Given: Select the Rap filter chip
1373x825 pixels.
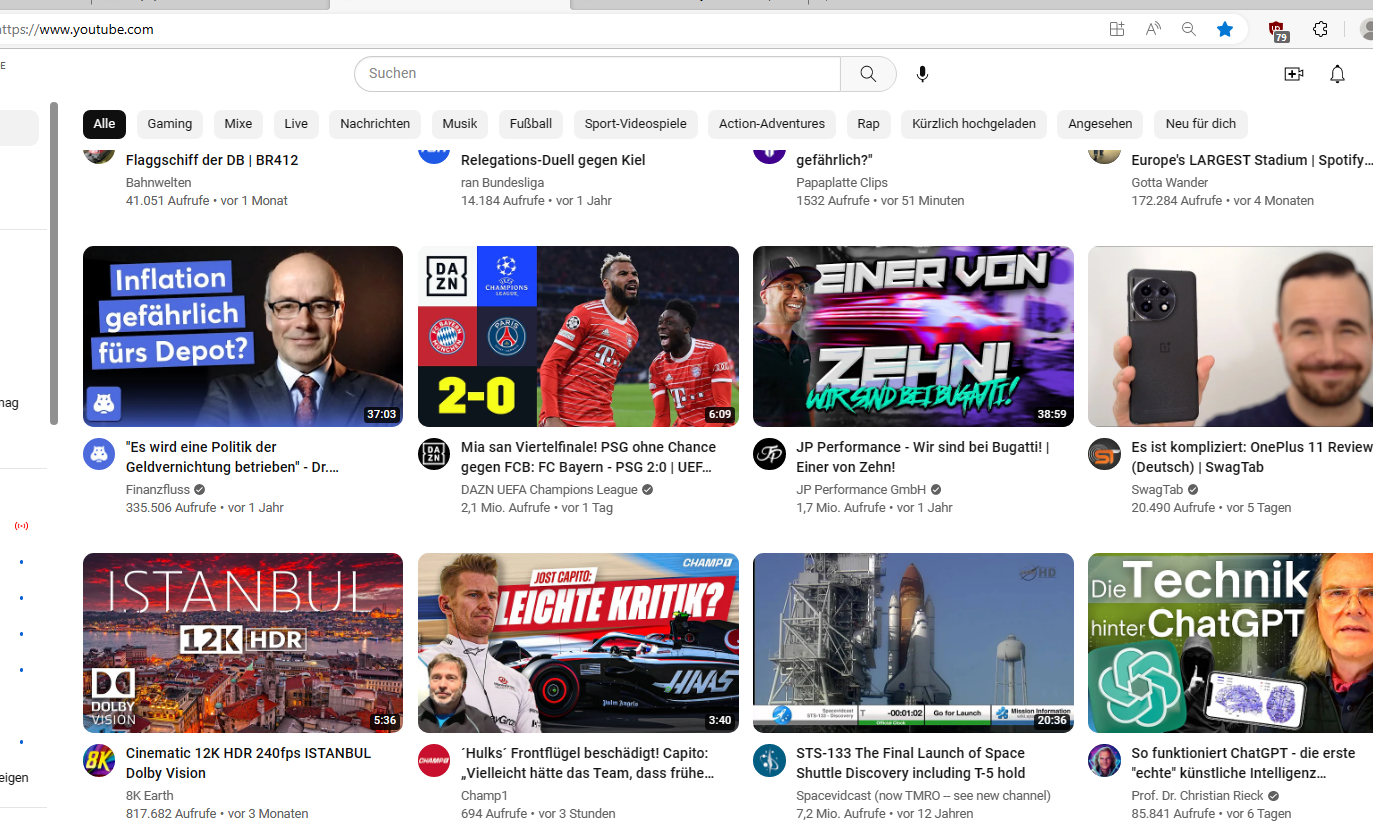Looking at the screenshot, I should coord(869,124).
